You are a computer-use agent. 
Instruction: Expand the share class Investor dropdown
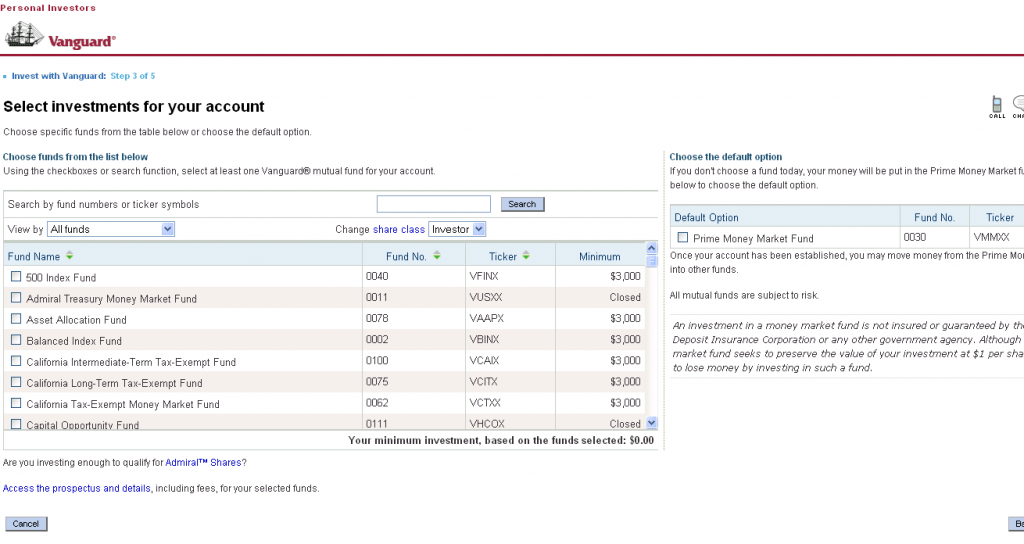pos(457,229)
